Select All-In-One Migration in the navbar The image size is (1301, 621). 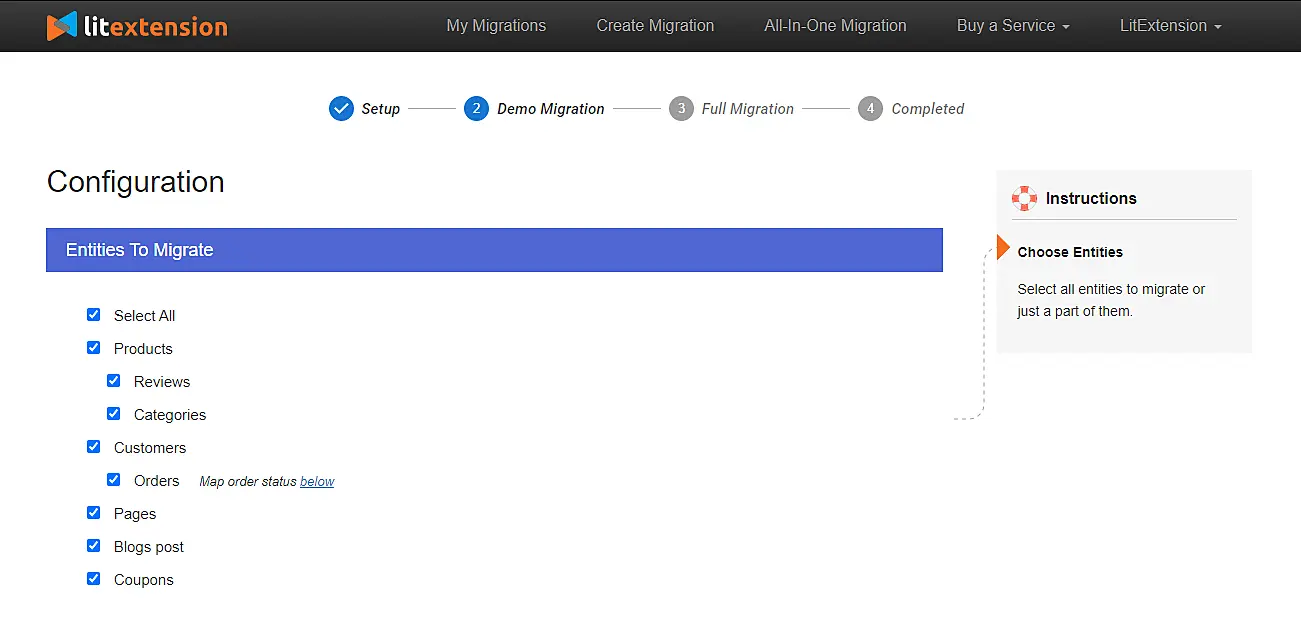[x=835, y=25]
